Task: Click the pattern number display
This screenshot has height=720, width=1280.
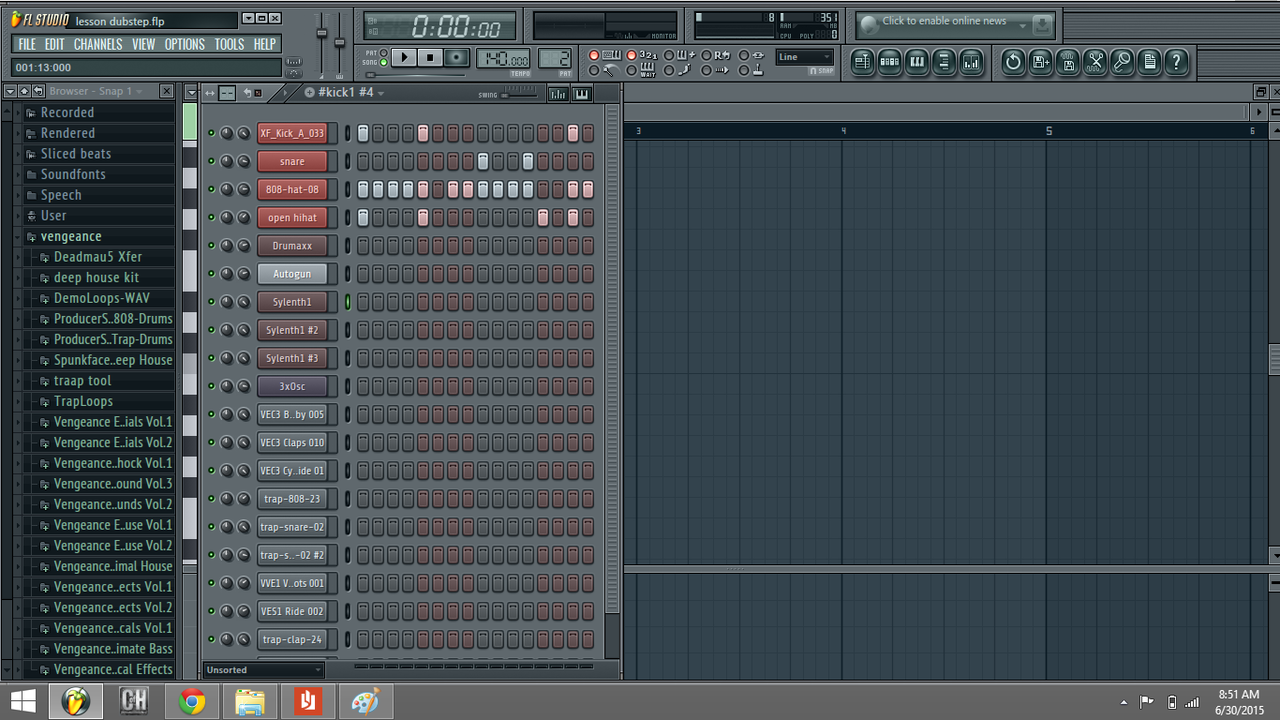Action: (555, 59)
